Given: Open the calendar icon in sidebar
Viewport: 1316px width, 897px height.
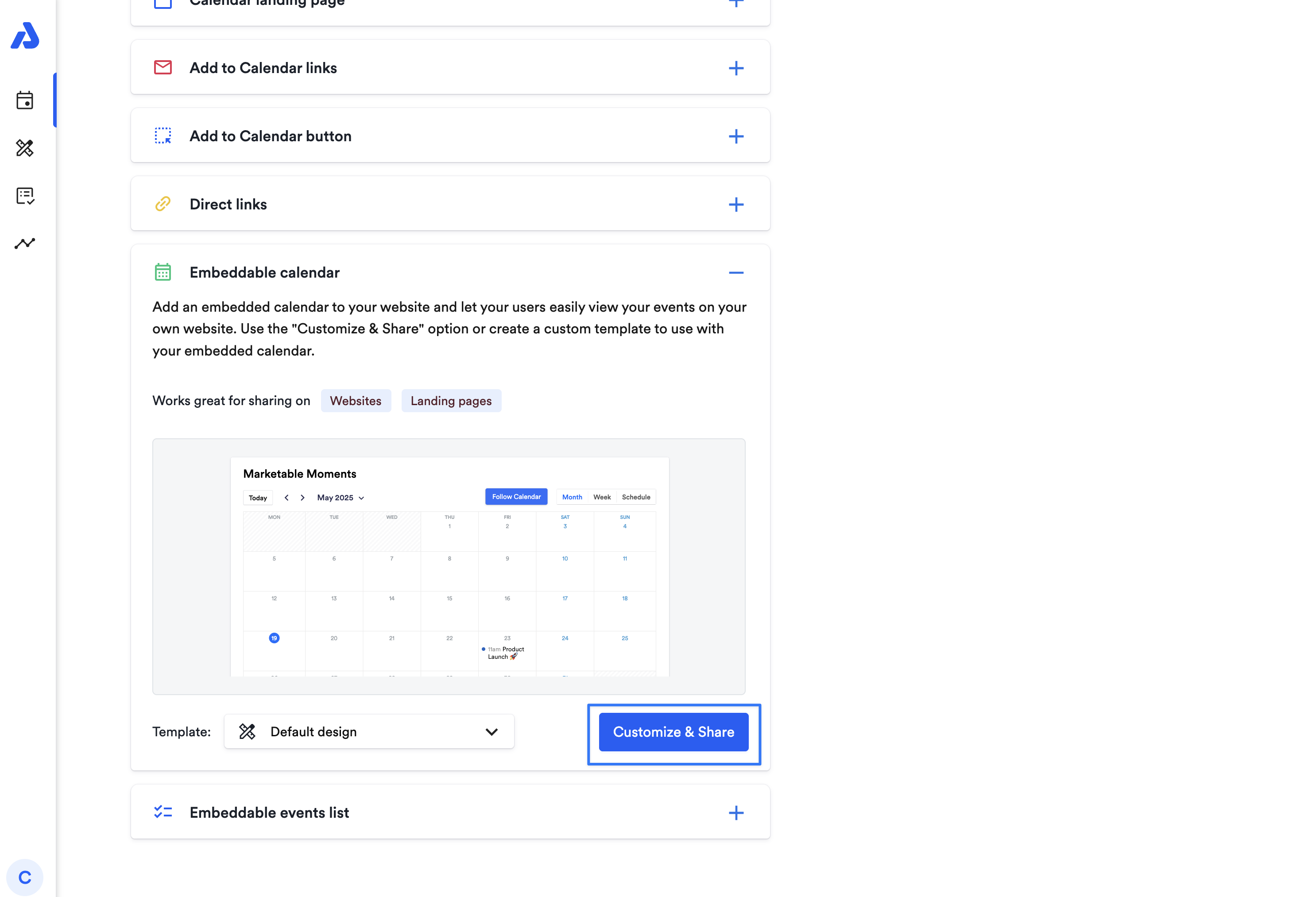Looking at the screenshot, I should click(25, 100).
